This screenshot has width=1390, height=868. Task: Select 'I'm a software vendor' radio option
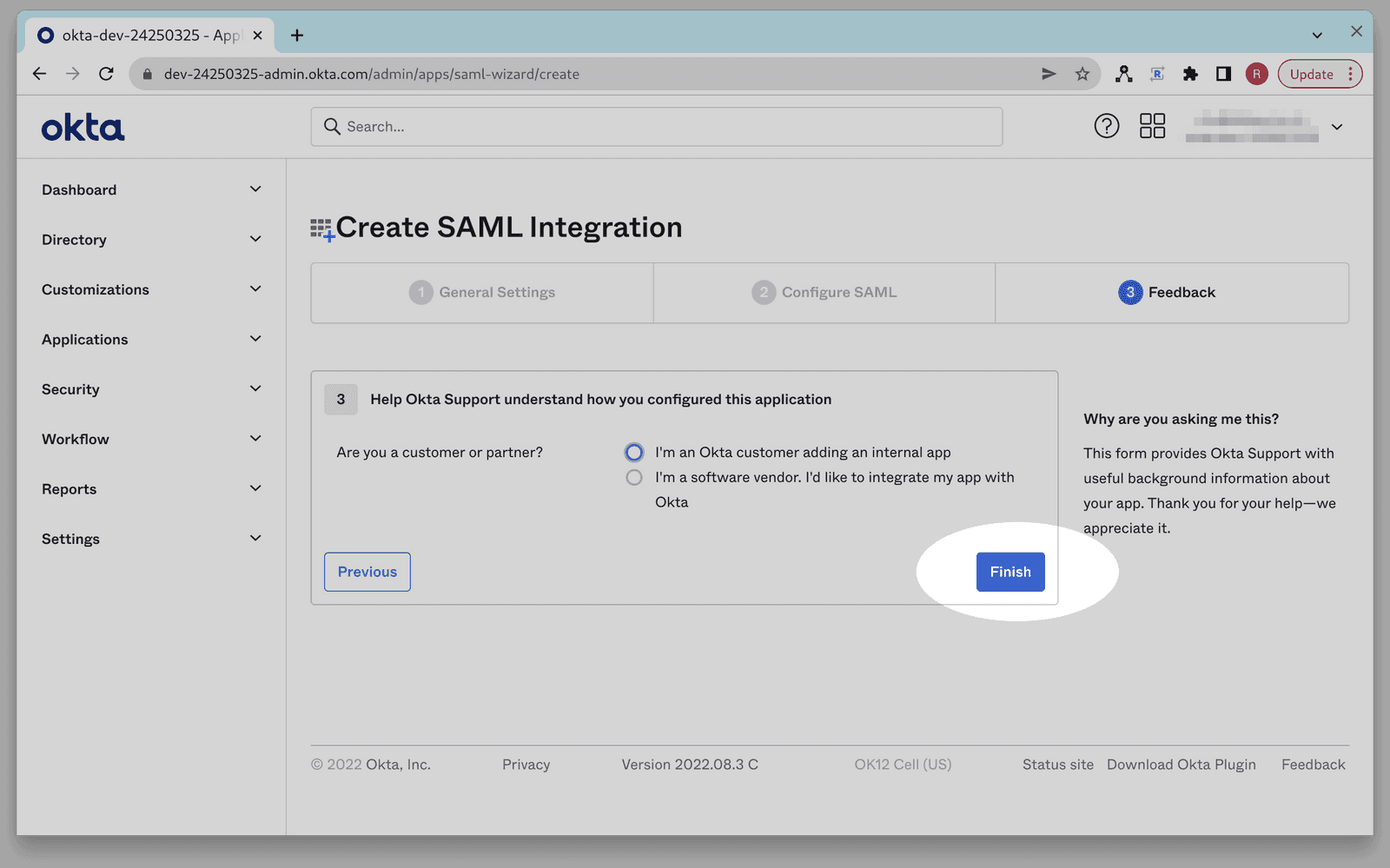(x=634, y=477)
